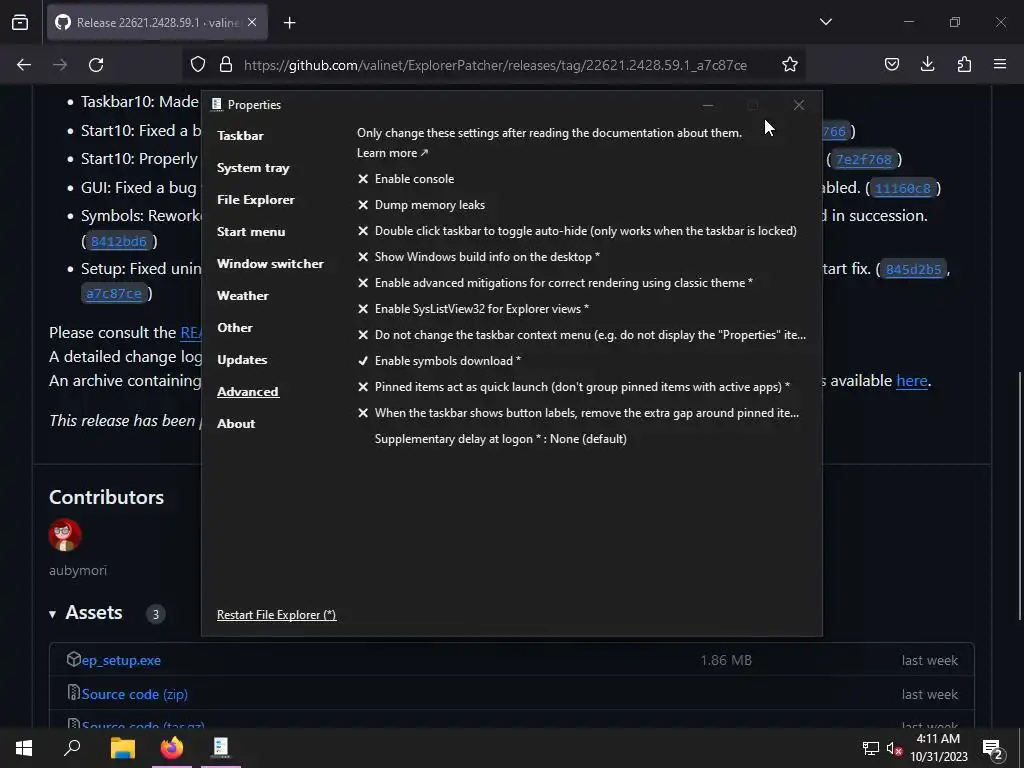Open the Windows Start button
Screen dimensions: 1024x768
point(24,748)
